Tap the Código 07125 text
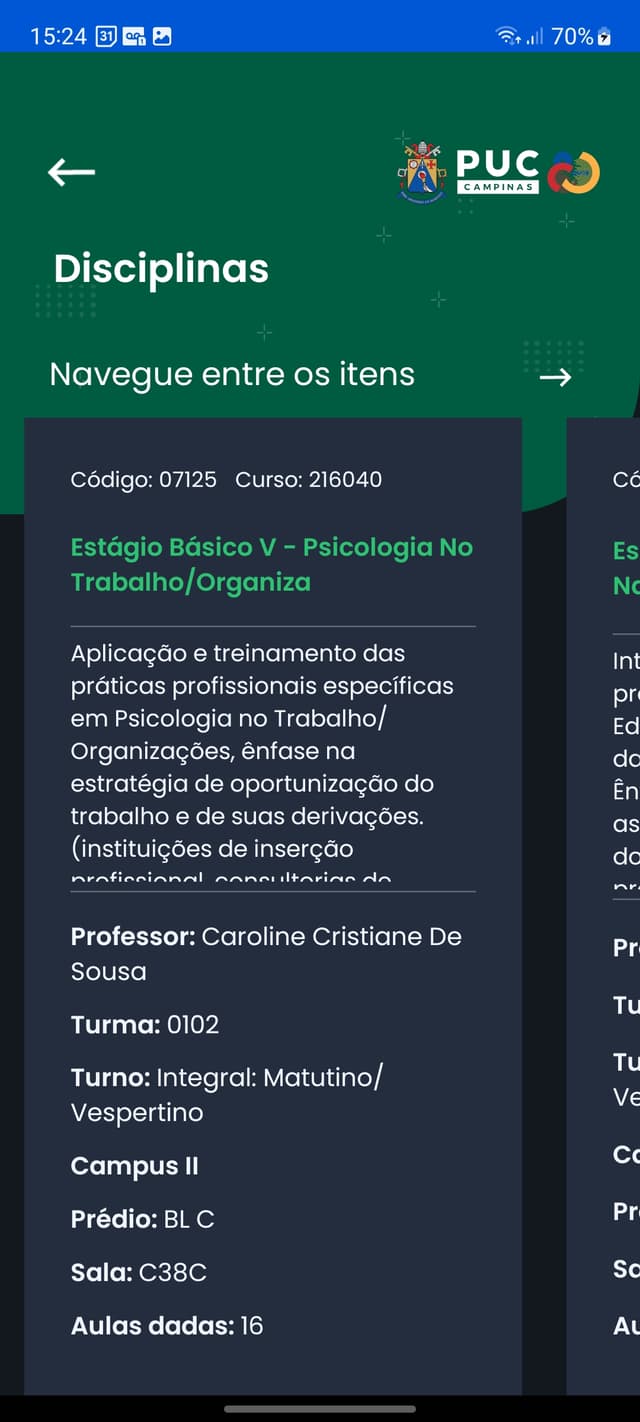The width and height of the screenshot is (640, 1422). click(x=143, y=479)
